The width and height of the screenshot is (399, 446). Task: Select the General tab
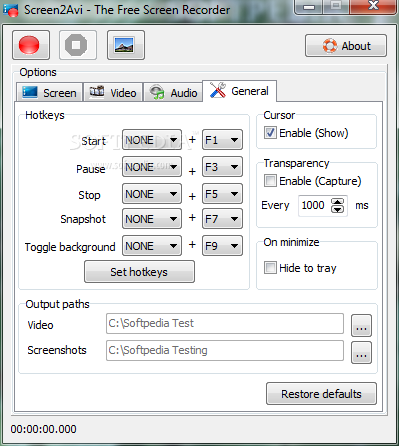239,91
